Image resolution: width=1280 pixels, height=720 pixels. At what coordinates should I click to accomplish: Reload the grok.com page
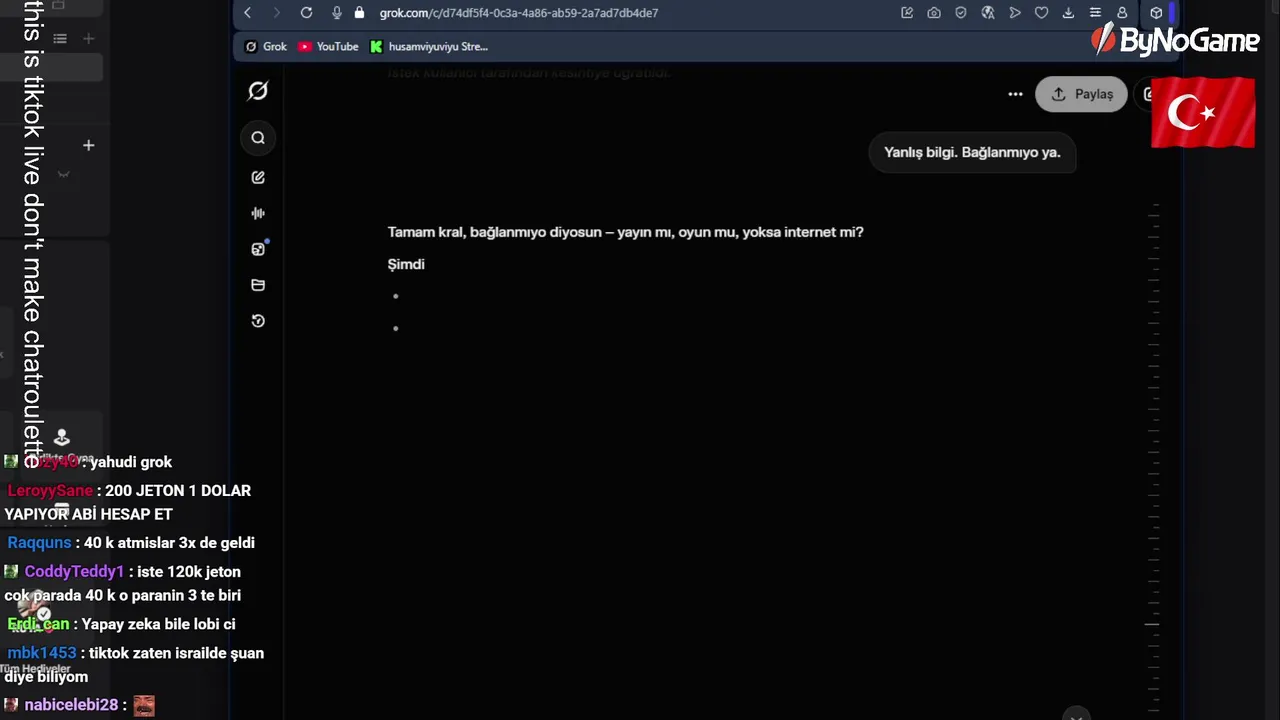(306, 13)
